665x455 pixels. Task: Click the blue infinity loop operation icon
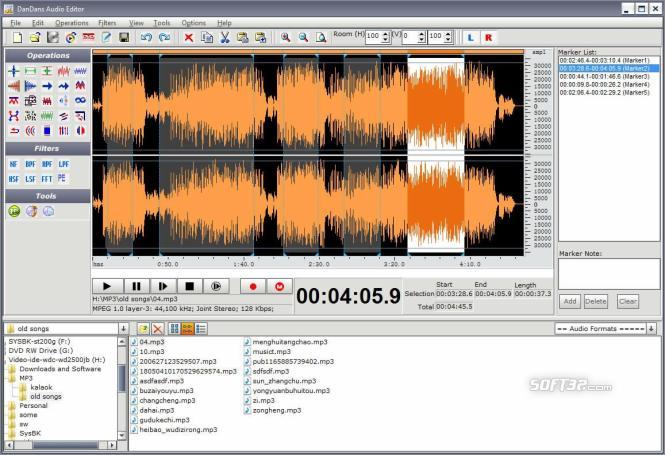pos(80,100)
